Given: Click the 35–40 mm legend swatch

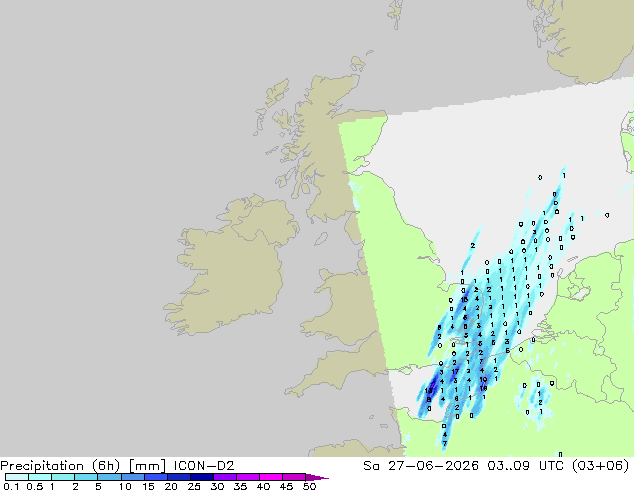Looking at the screenshot, I should click(248, 477).
